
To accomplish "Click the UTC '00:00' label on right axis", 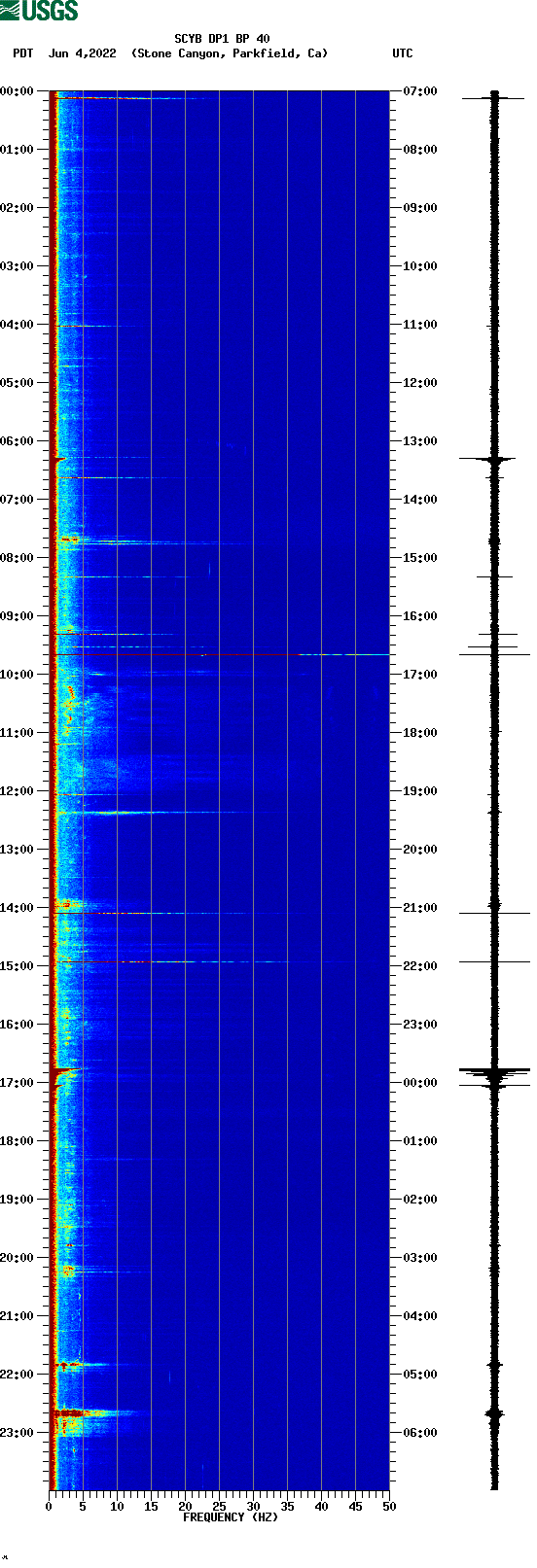I will 420,1083.
